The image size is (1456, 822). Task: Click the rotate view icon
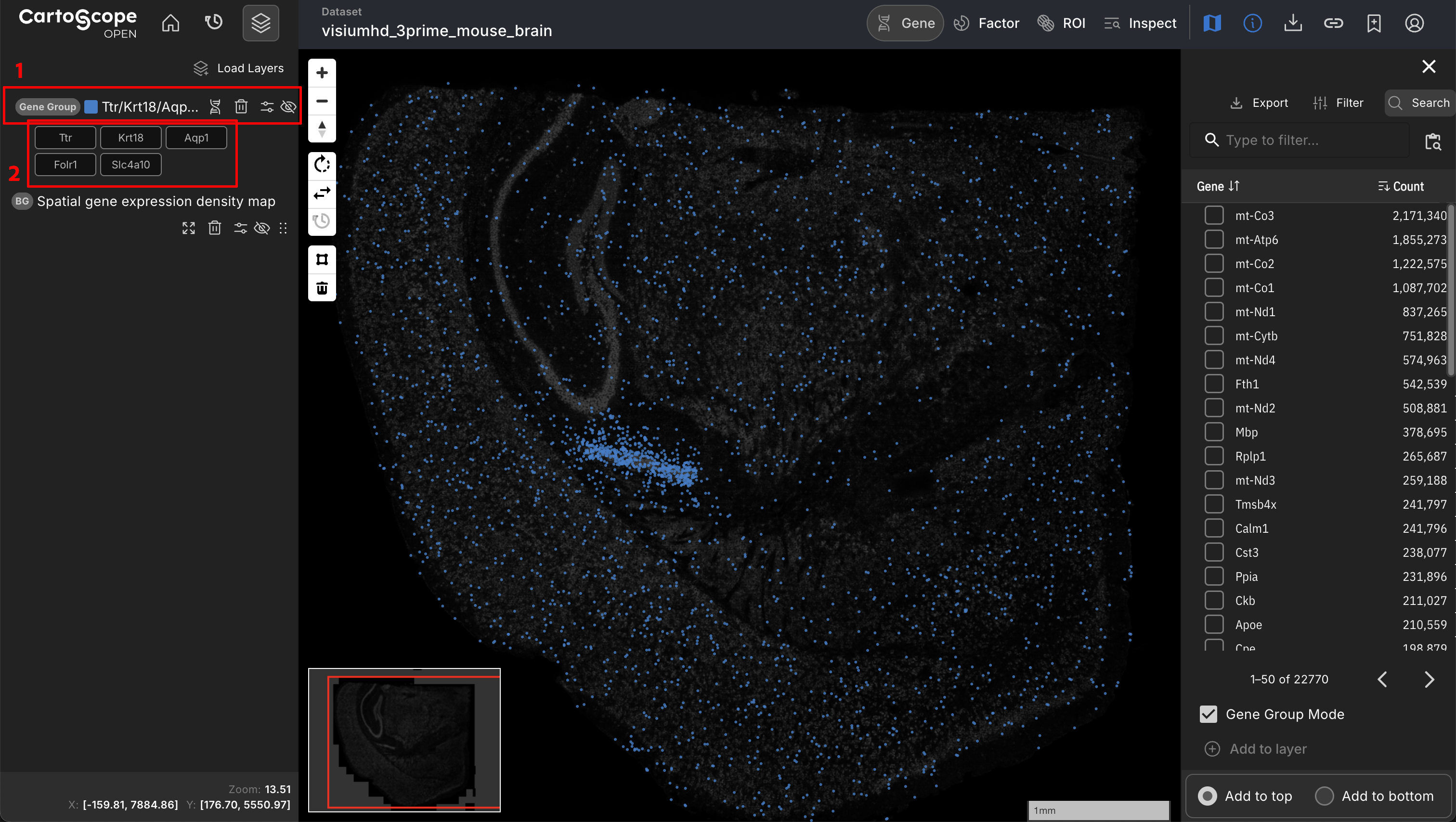click(x=322, y=165)
